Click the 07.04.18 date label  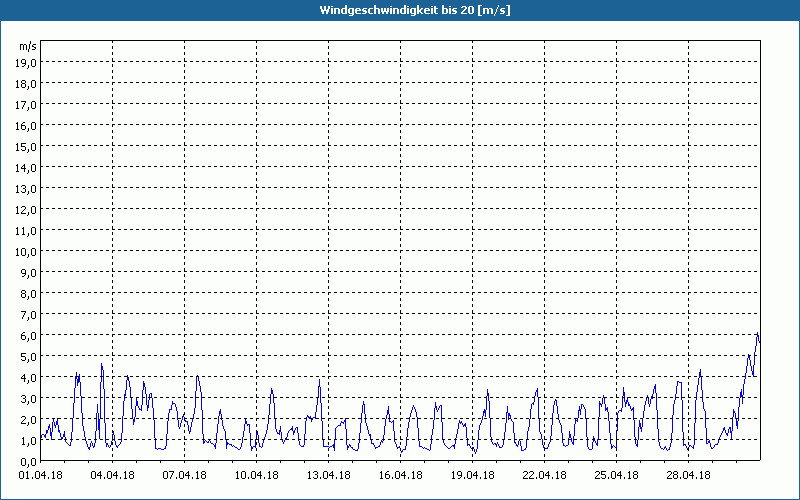pos(184,475)
